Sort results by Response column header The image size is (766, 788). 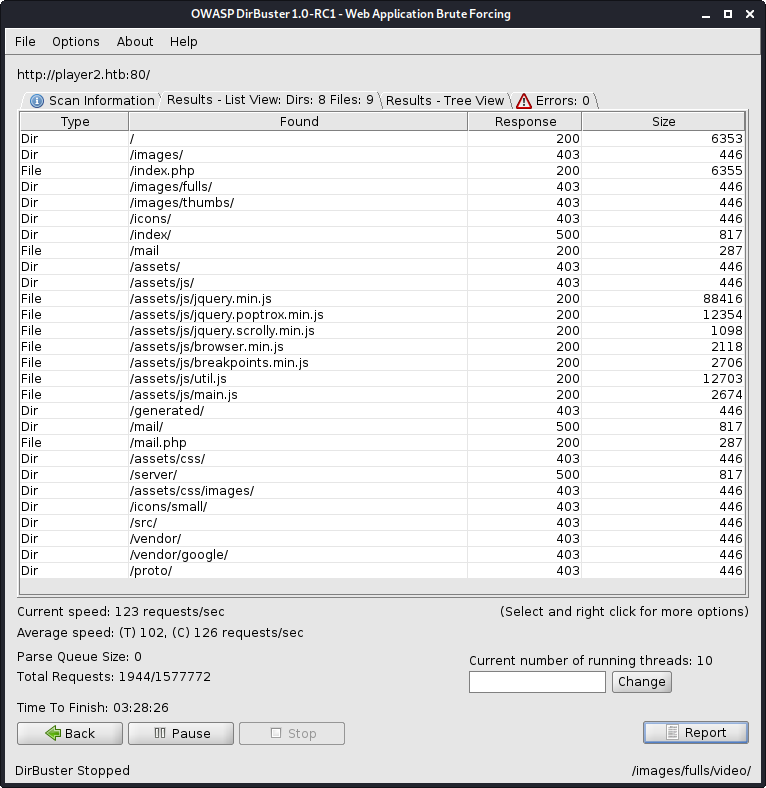pyautogui.click(x=525, y=122)
